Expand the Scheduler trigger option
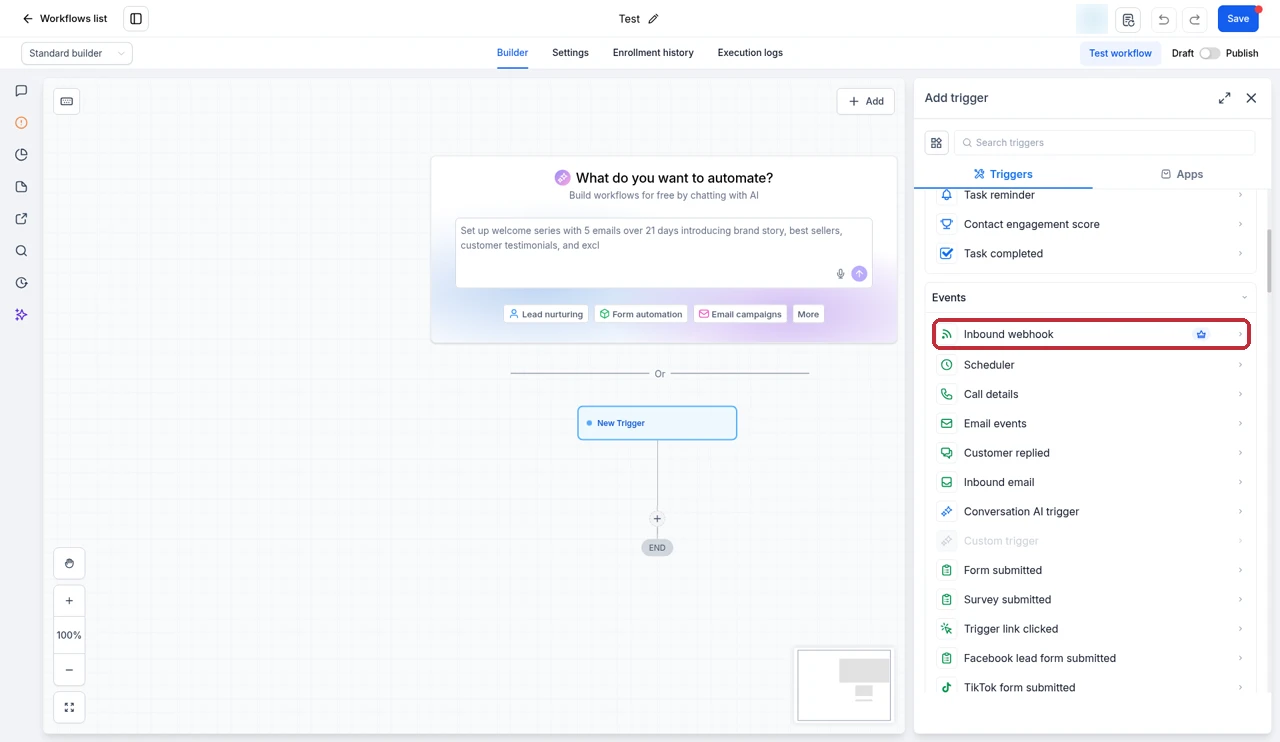 [x=1091, y=365]
